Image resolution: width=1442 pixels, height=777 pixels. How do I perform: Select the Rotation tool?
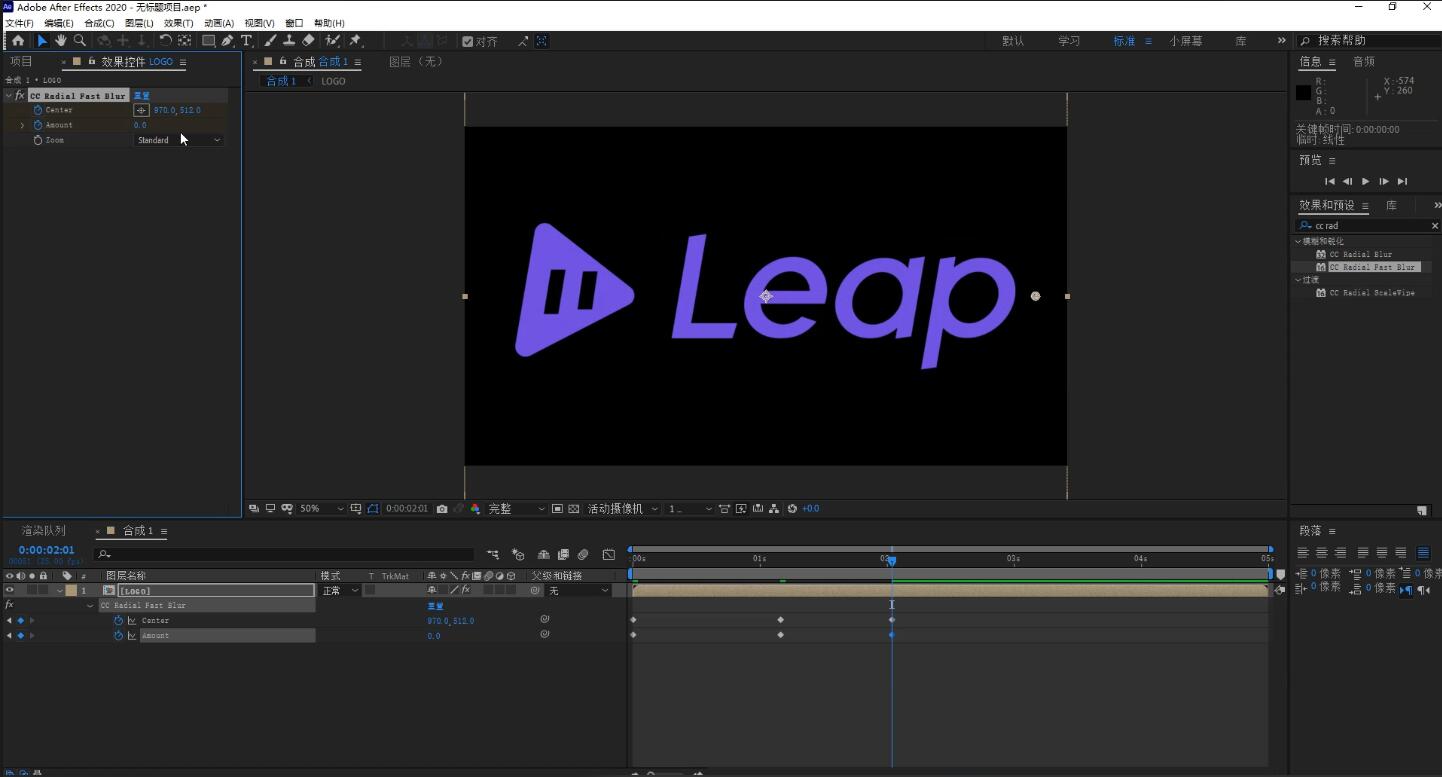[166, 41]
